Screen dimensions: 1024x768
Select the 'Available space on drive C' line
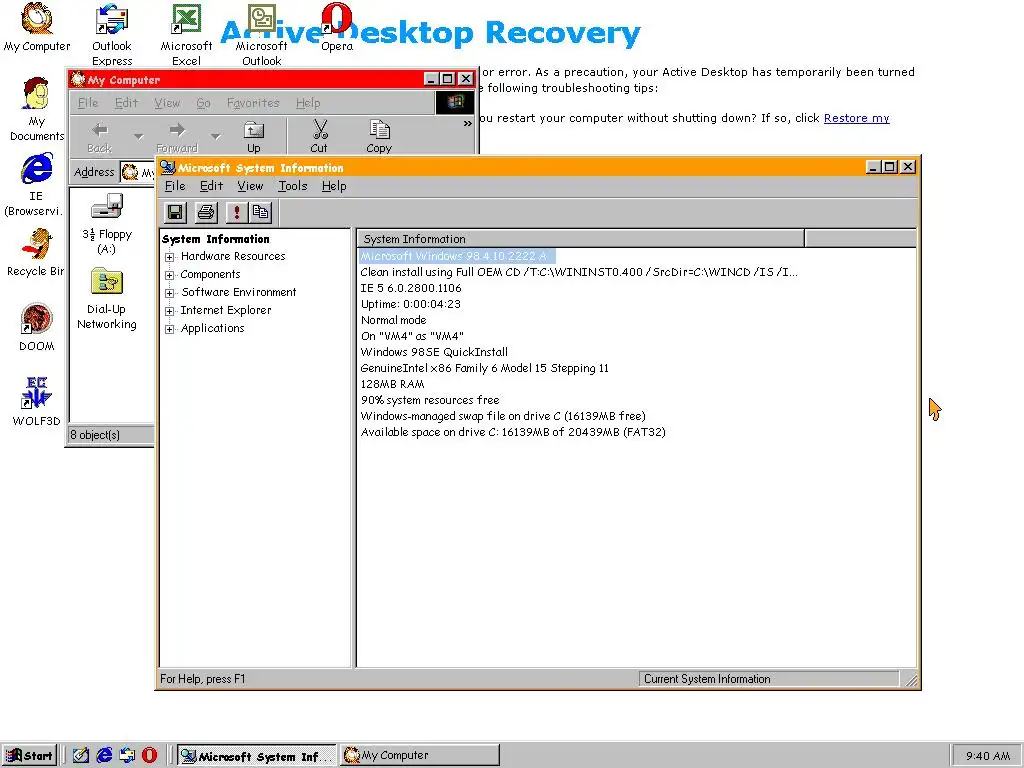(513, 432)
